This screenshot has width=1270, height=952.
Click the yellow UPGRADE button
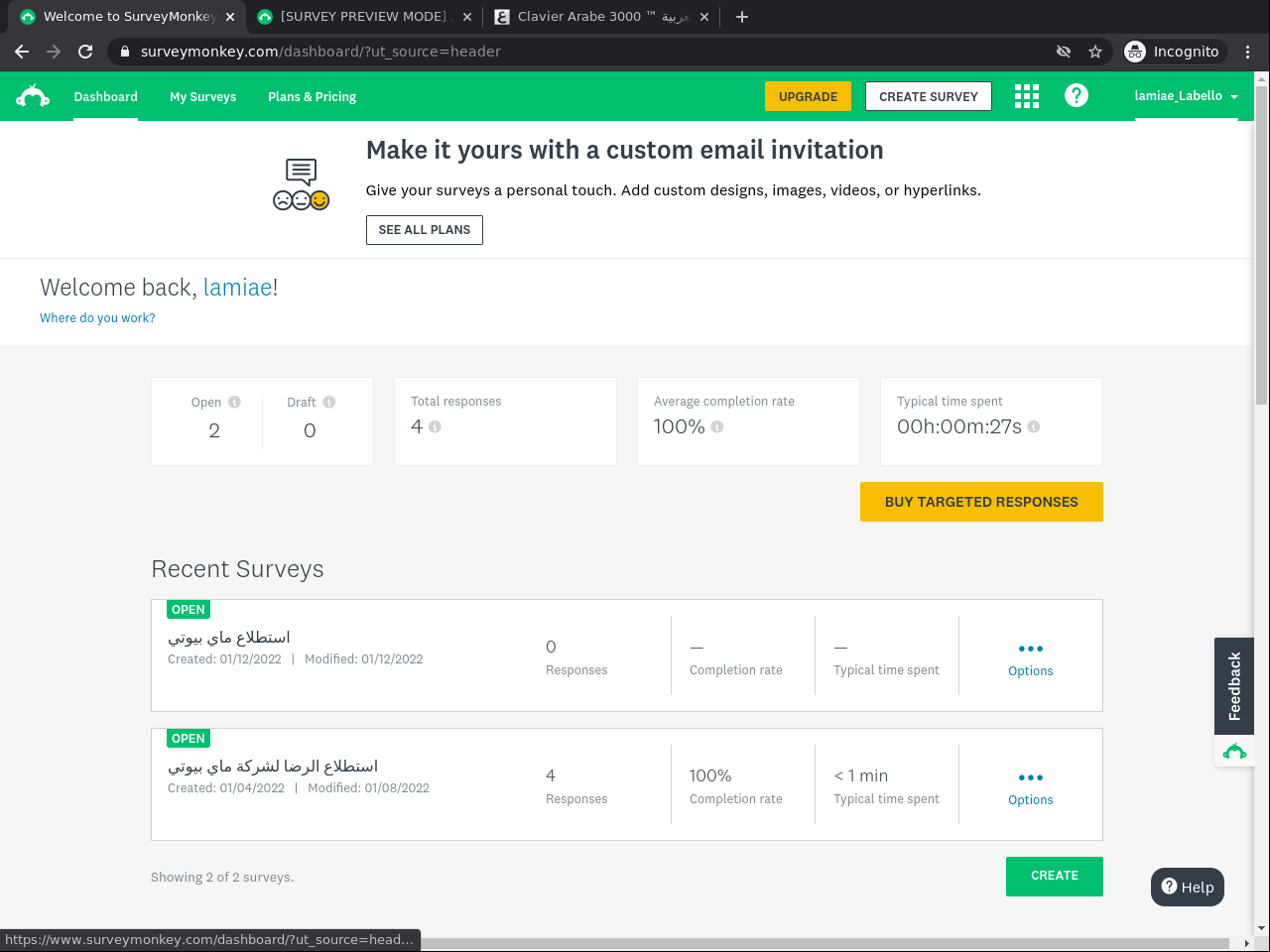(x=808, y=96)
